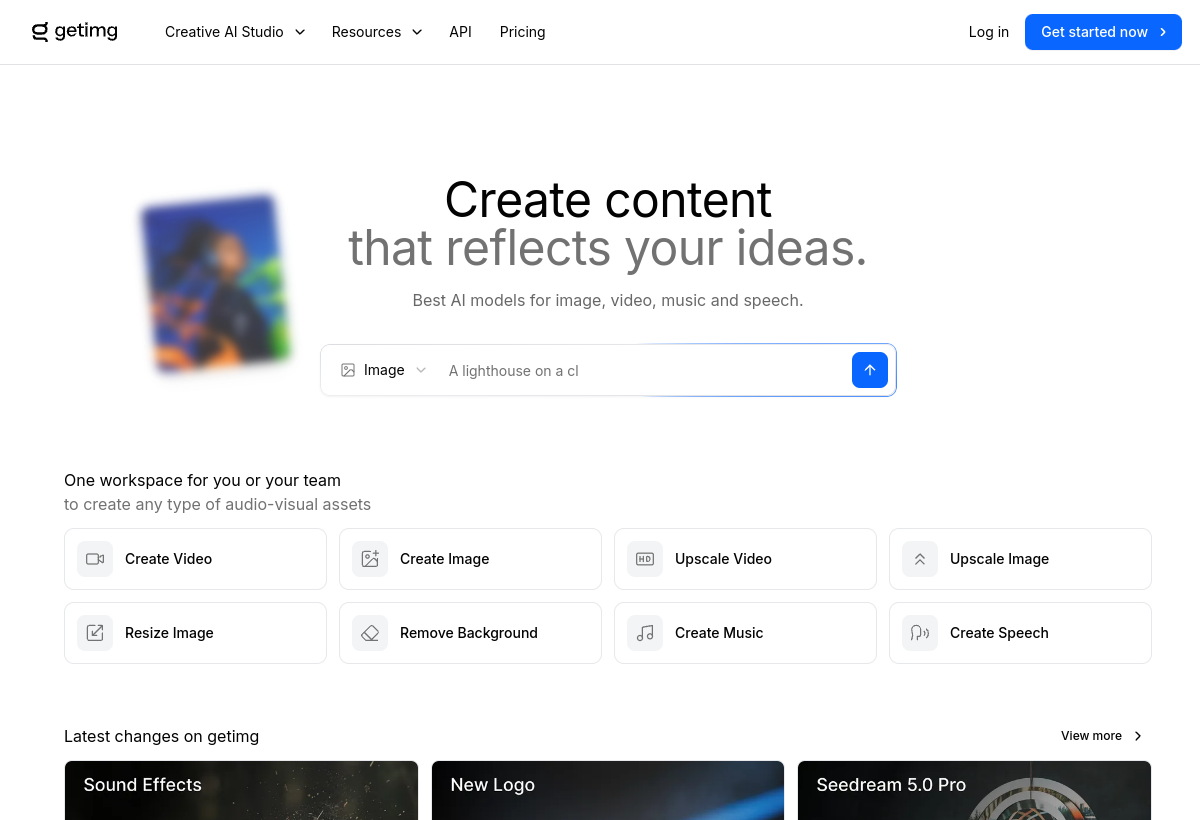Click the Create Image icon
The height and width of the screenshot is (820, 1200).
(370, 559)
